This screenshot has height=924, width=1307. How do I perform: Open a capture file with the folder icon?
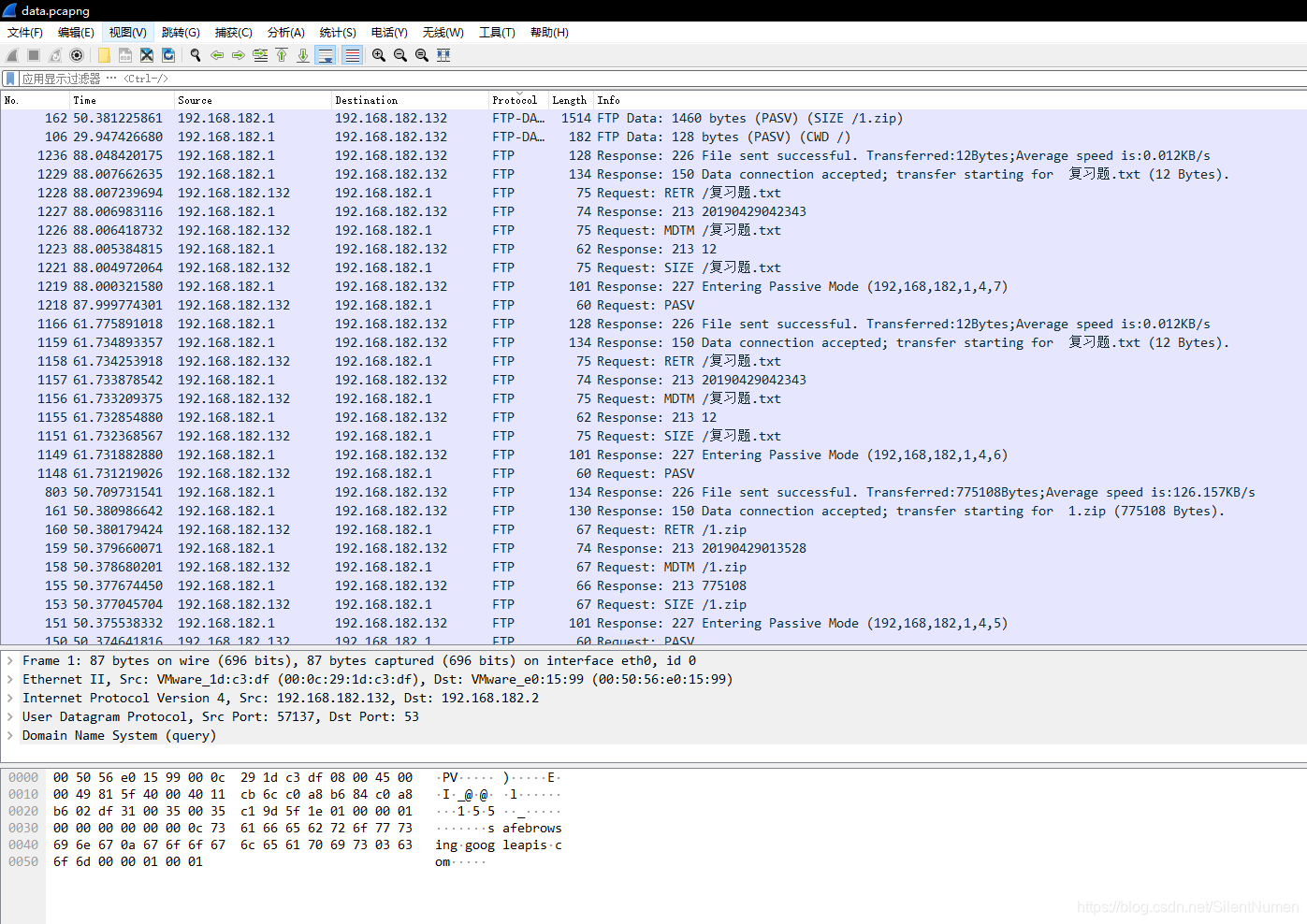(x=104, y=55)
